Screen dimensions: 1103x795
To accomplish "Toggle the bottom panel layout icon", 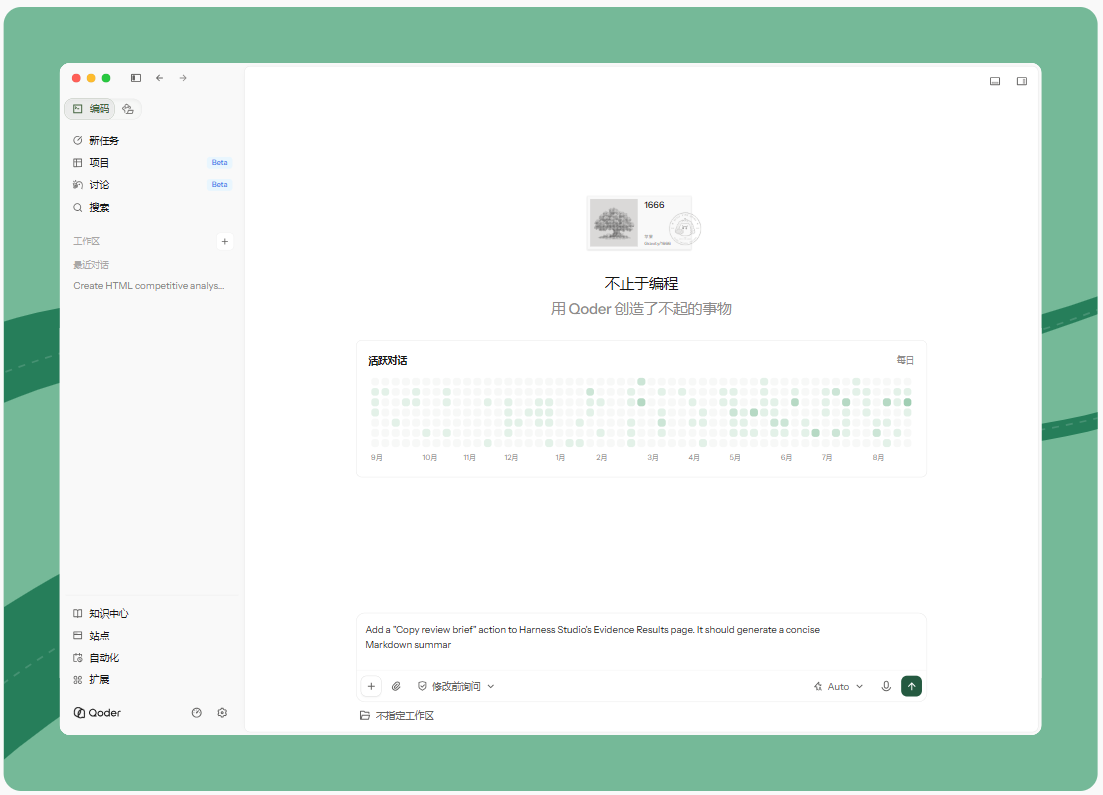I will [x=995, y=81].
